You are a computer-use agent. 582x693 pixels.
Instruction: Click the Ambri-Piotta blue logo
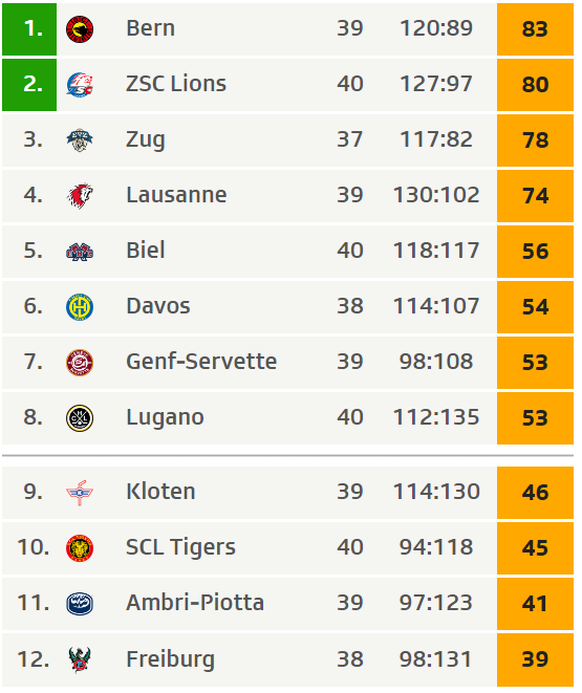pyautogui.click(x=80, y=604)
